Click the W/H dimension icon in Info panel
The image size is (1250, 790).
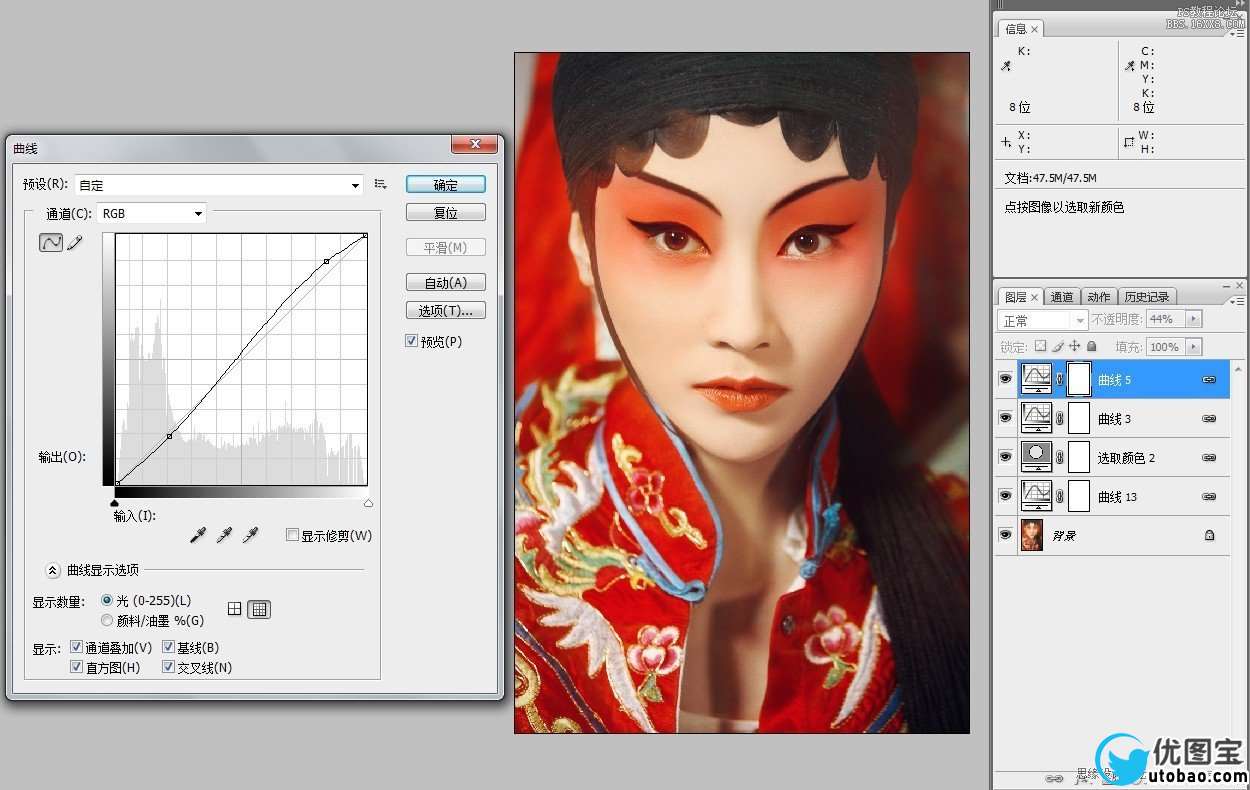[x=1130, y=142]
